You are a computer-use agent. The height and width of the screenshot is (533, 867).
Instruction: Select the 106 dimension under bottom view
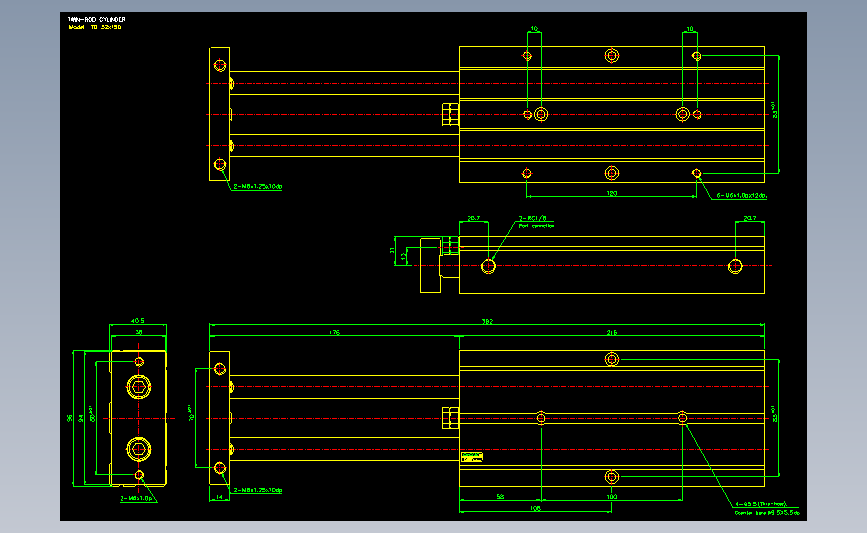pyautogui.click(x=535, y=508)
